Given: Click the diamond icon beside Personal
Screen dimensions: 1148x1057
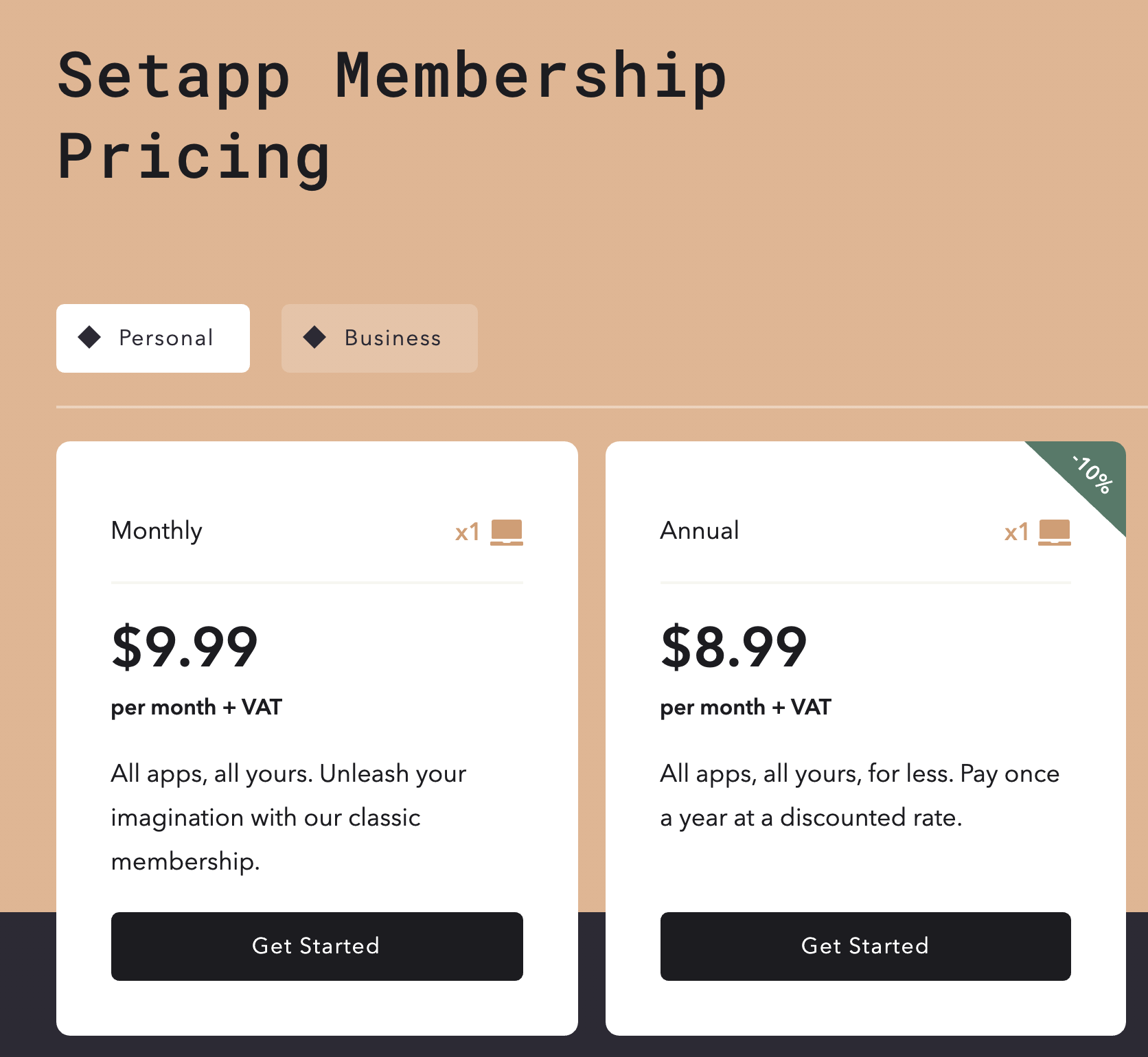Looking at the screenshot, I should point(89,338).
